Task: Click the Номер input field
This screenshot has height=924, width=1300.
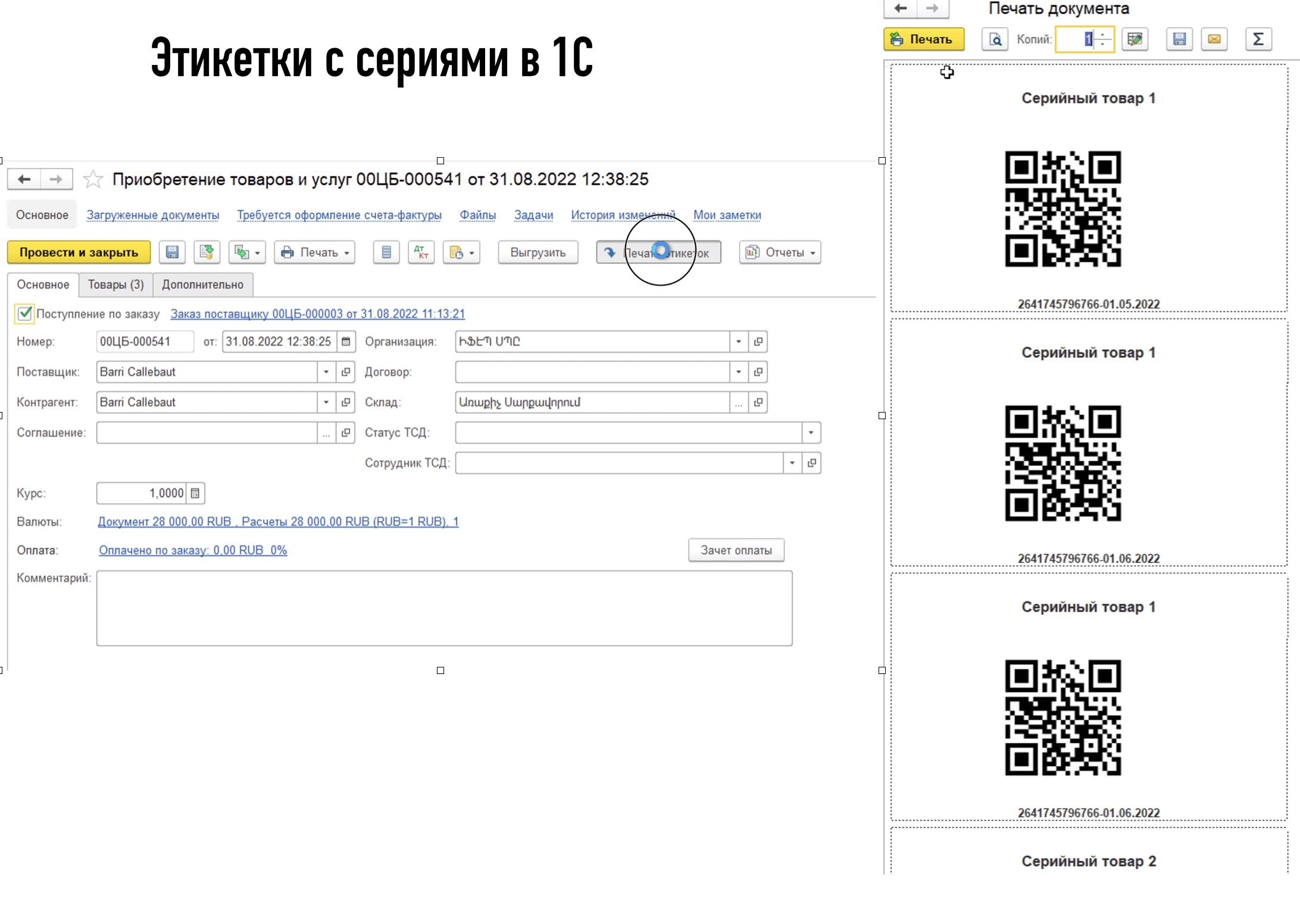Action: click(x=145, y=342)
